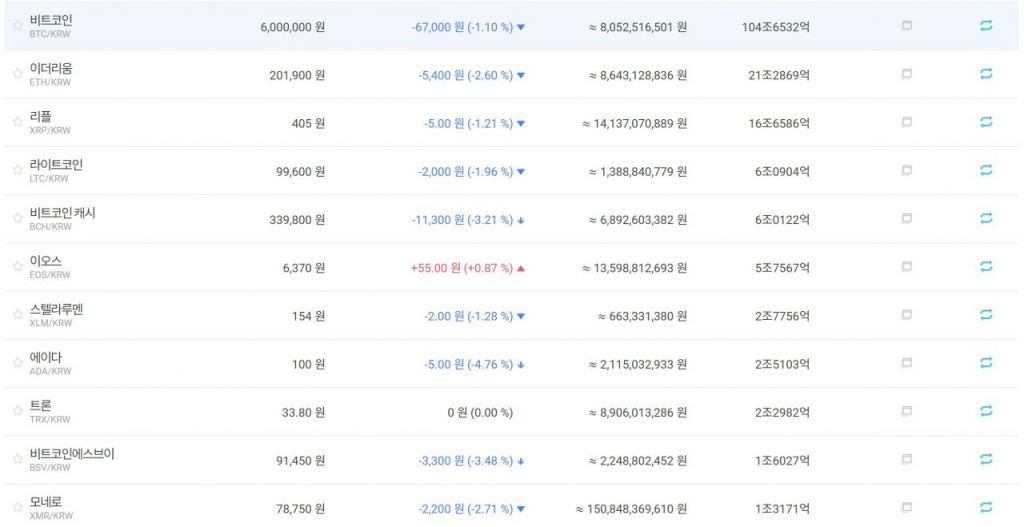Open the chart icon for 라이트코인
1024x527 pixels.
click(906, 170)
